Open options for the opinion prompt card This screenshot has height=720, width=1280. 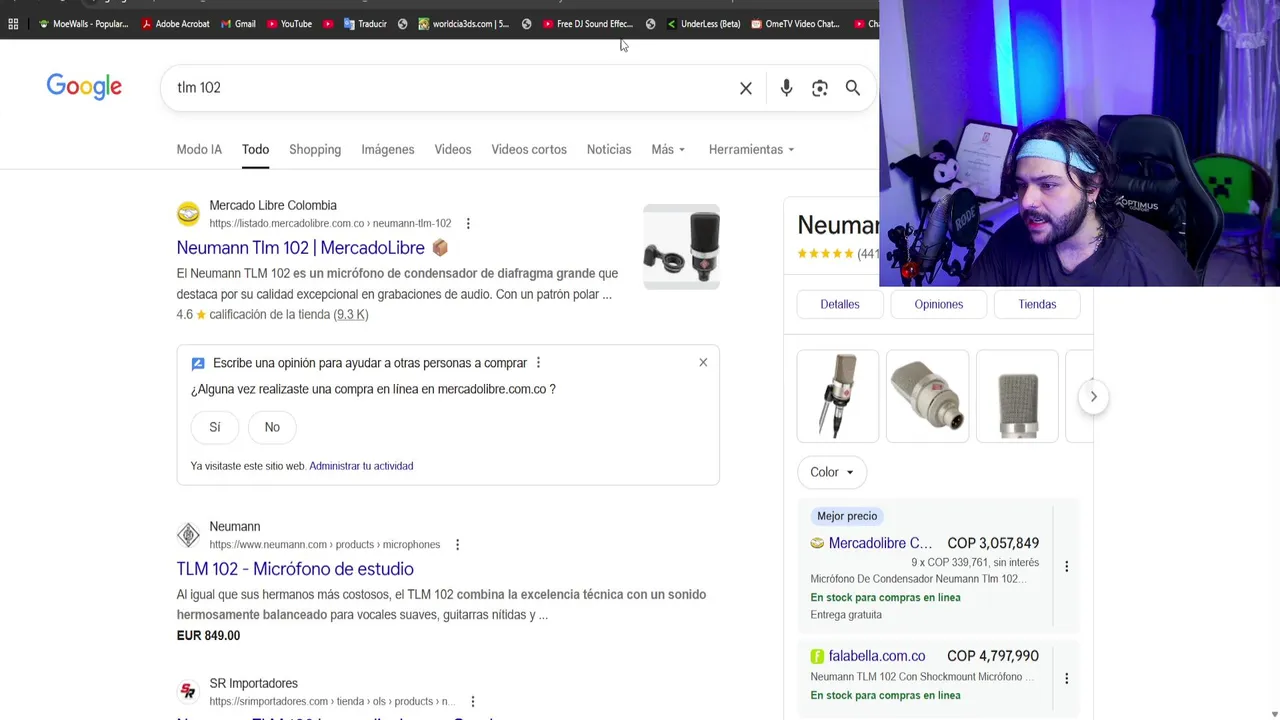(538, 363)
